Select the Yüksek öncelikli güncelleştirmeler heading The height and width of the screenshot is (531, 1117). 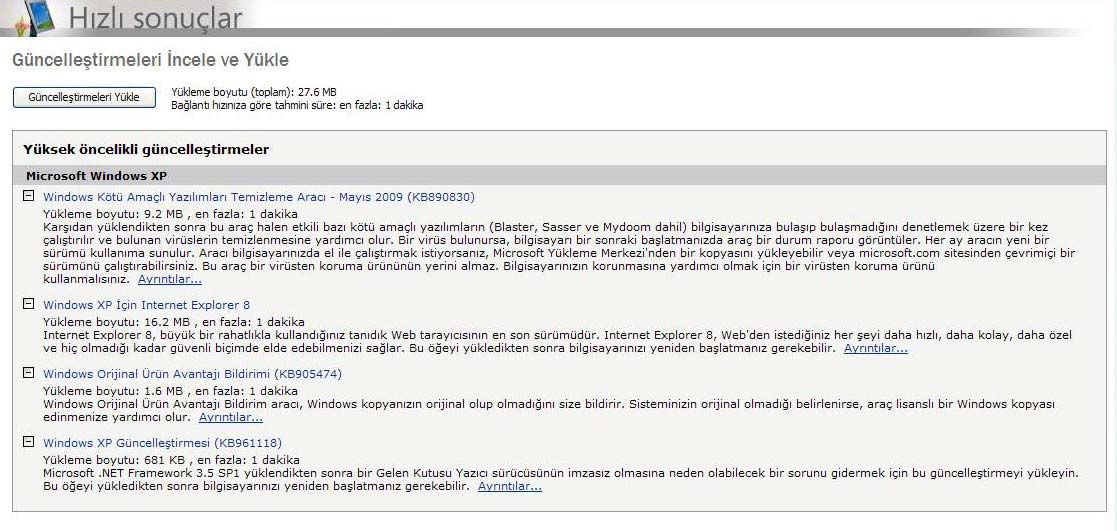[x=146, y=150]
